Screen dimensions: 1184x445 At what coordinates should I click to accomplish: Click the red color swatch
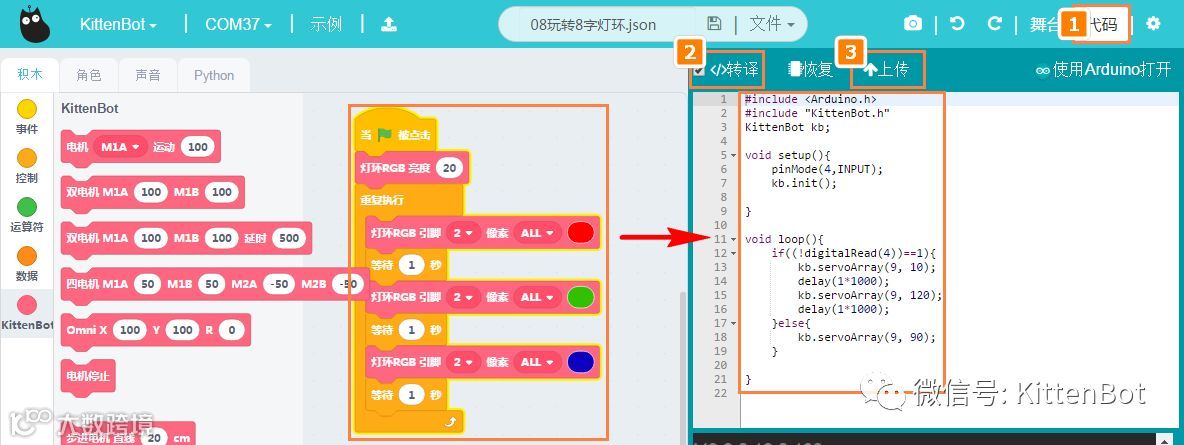(x=580, y=232)
